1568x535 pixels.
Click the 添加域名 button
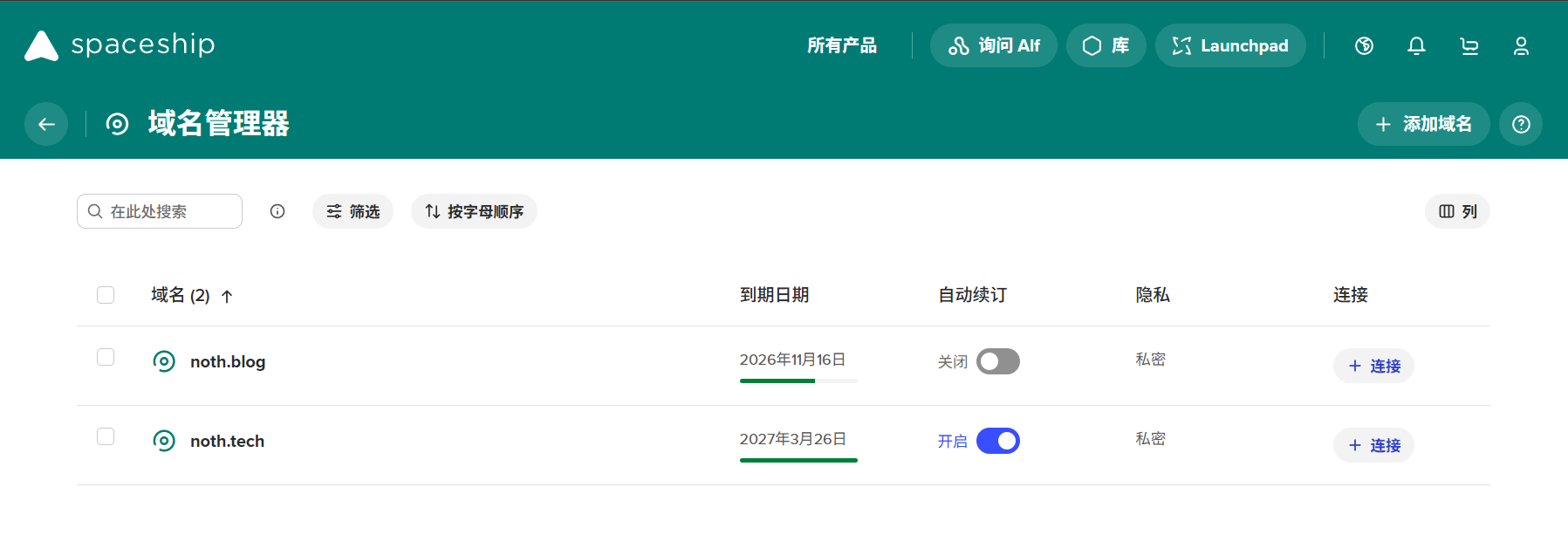[x=1422, y=124]
